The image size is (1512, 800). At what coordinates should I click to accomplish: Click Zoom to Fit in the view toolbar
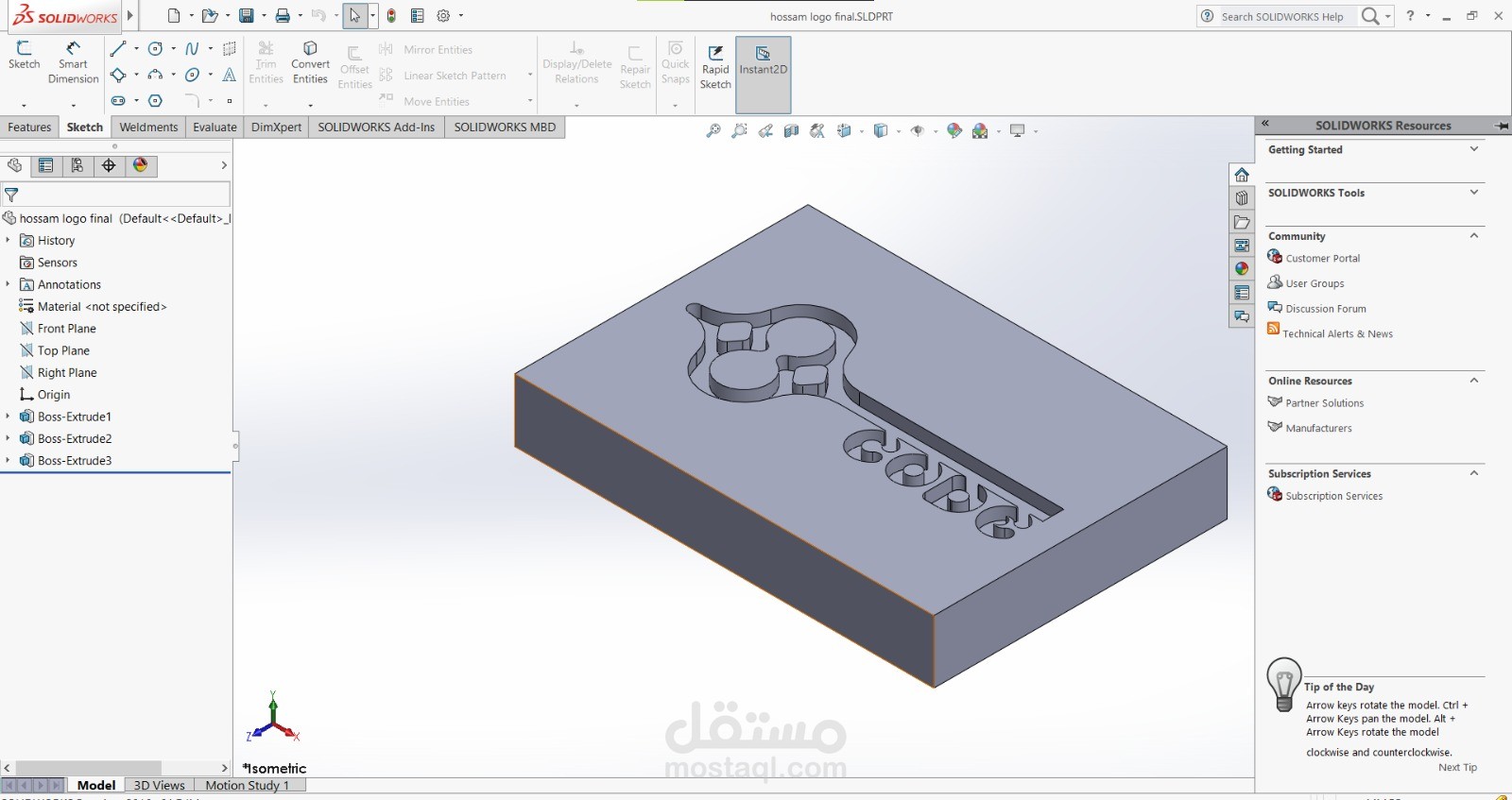click(x=713, y=131)
